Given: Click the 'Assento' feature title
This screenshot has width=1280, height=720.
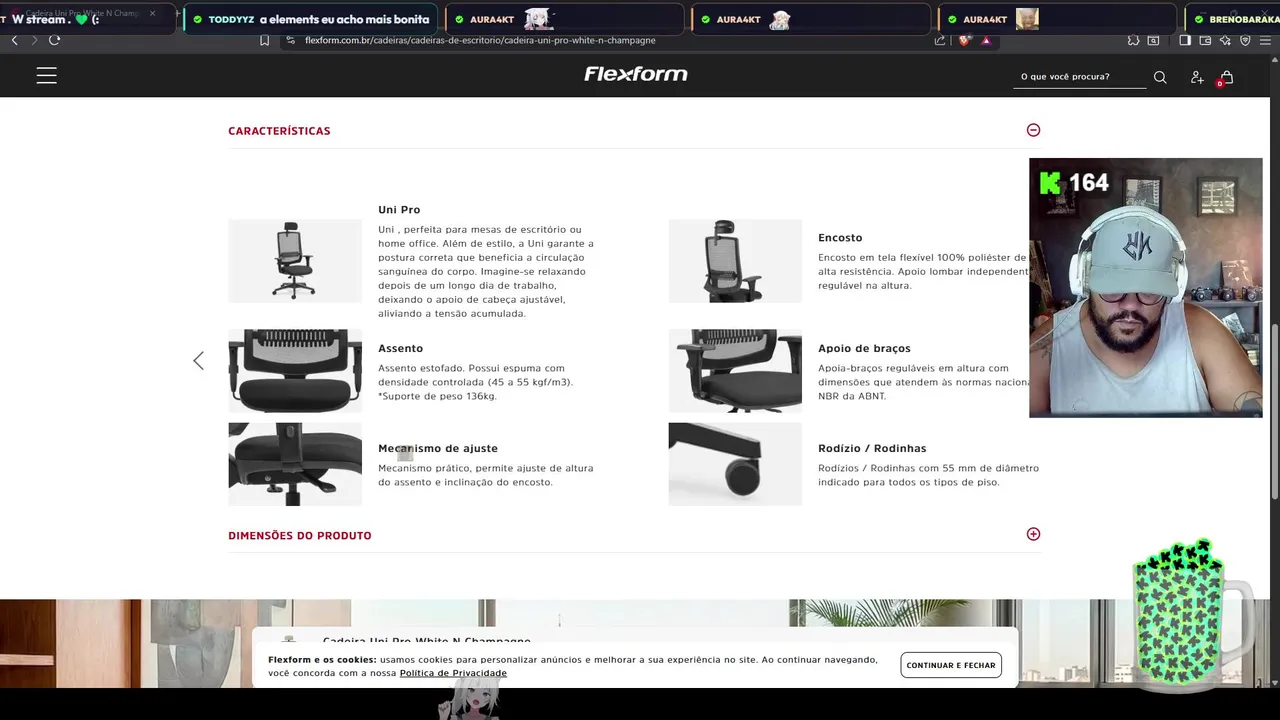Looking at the screenshot, I should (400, 348).
